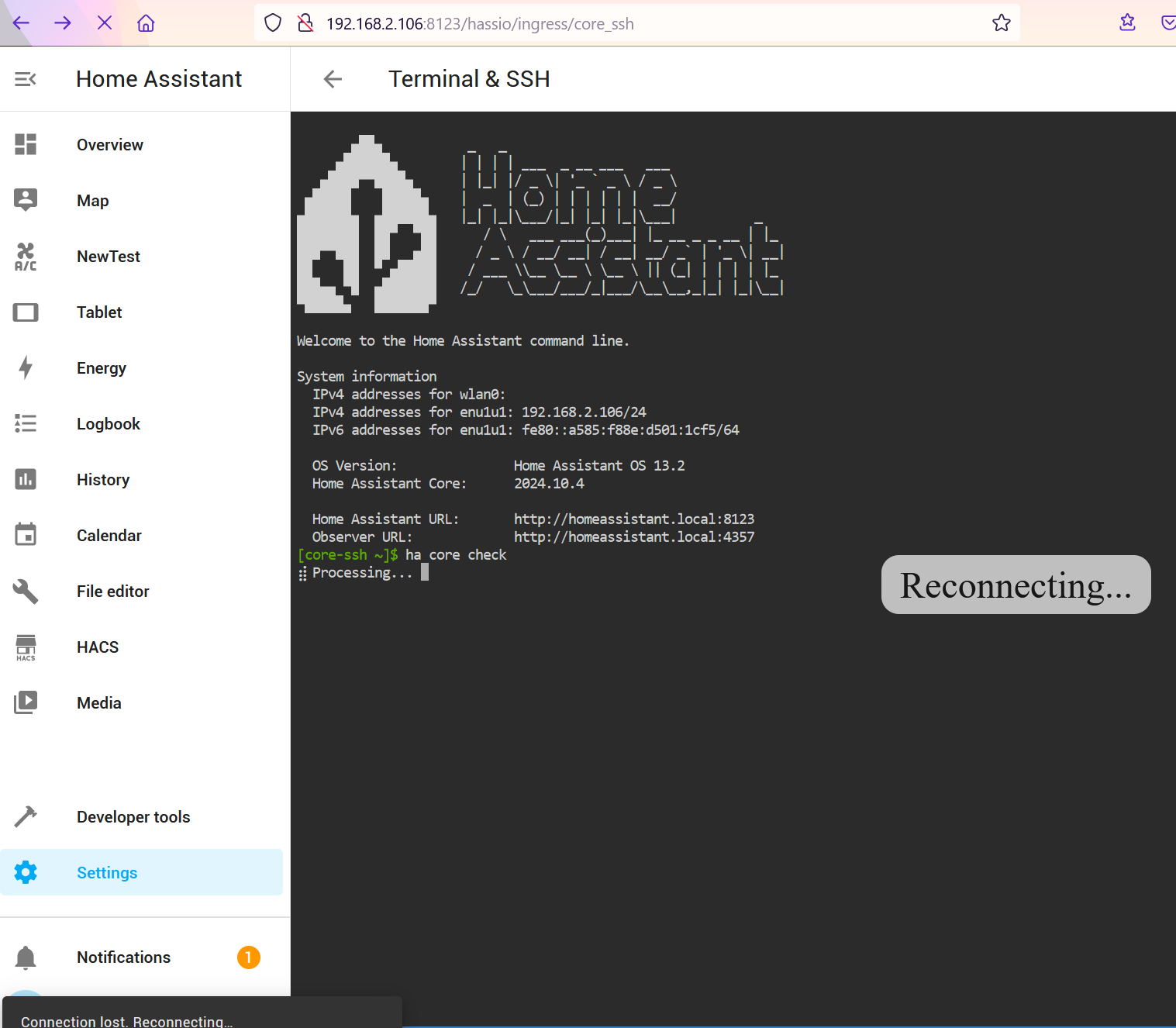Click the Notifications bell icon
The height and width of the screenshot is (1028, 1176).
pyautogui.click(x=26, y=957)
